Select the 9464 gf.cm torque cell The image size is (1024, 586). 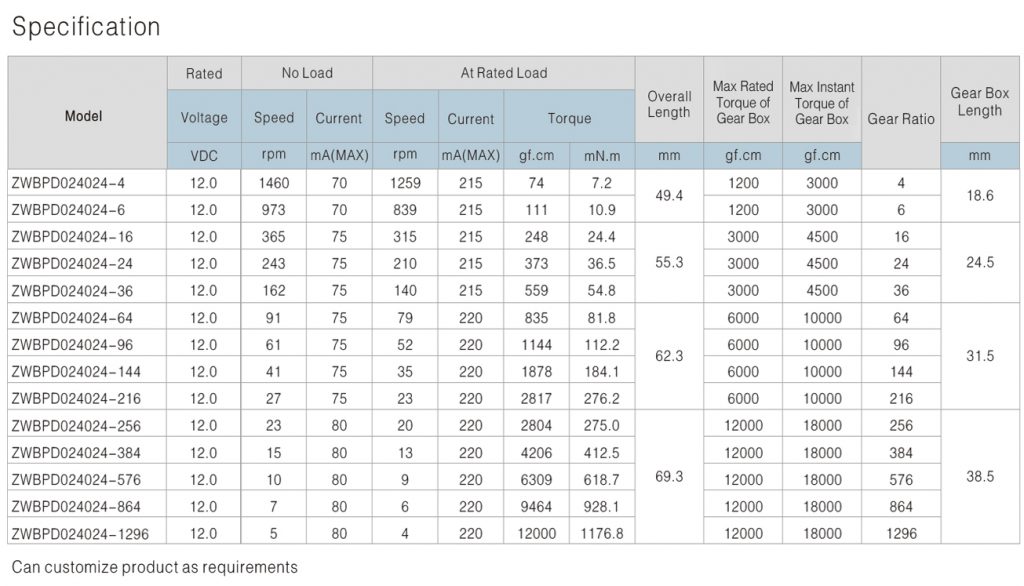tap(537, 506)
